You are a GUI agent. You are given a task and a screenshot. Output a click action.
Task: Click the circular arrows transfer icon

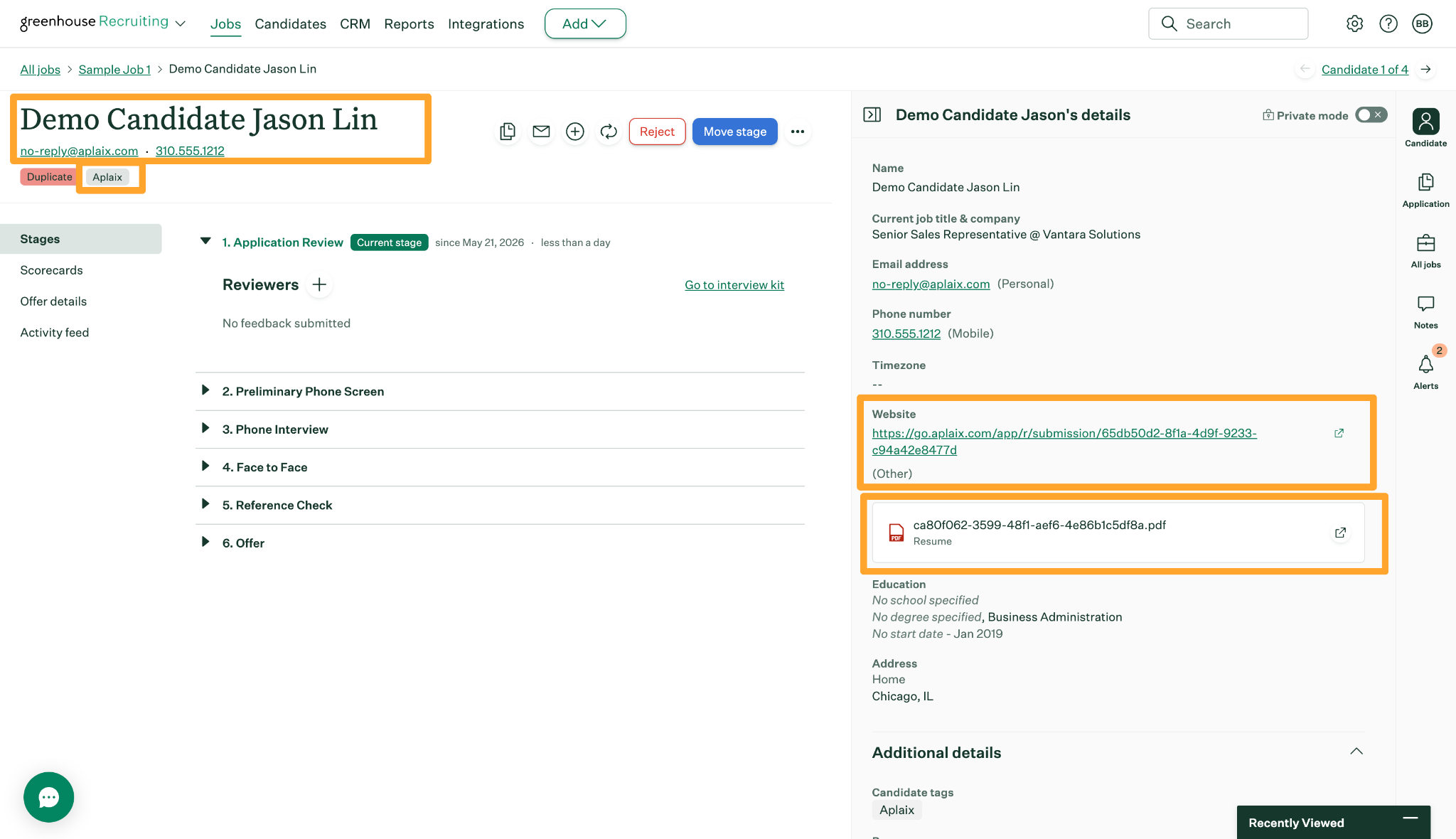point(609,132)
